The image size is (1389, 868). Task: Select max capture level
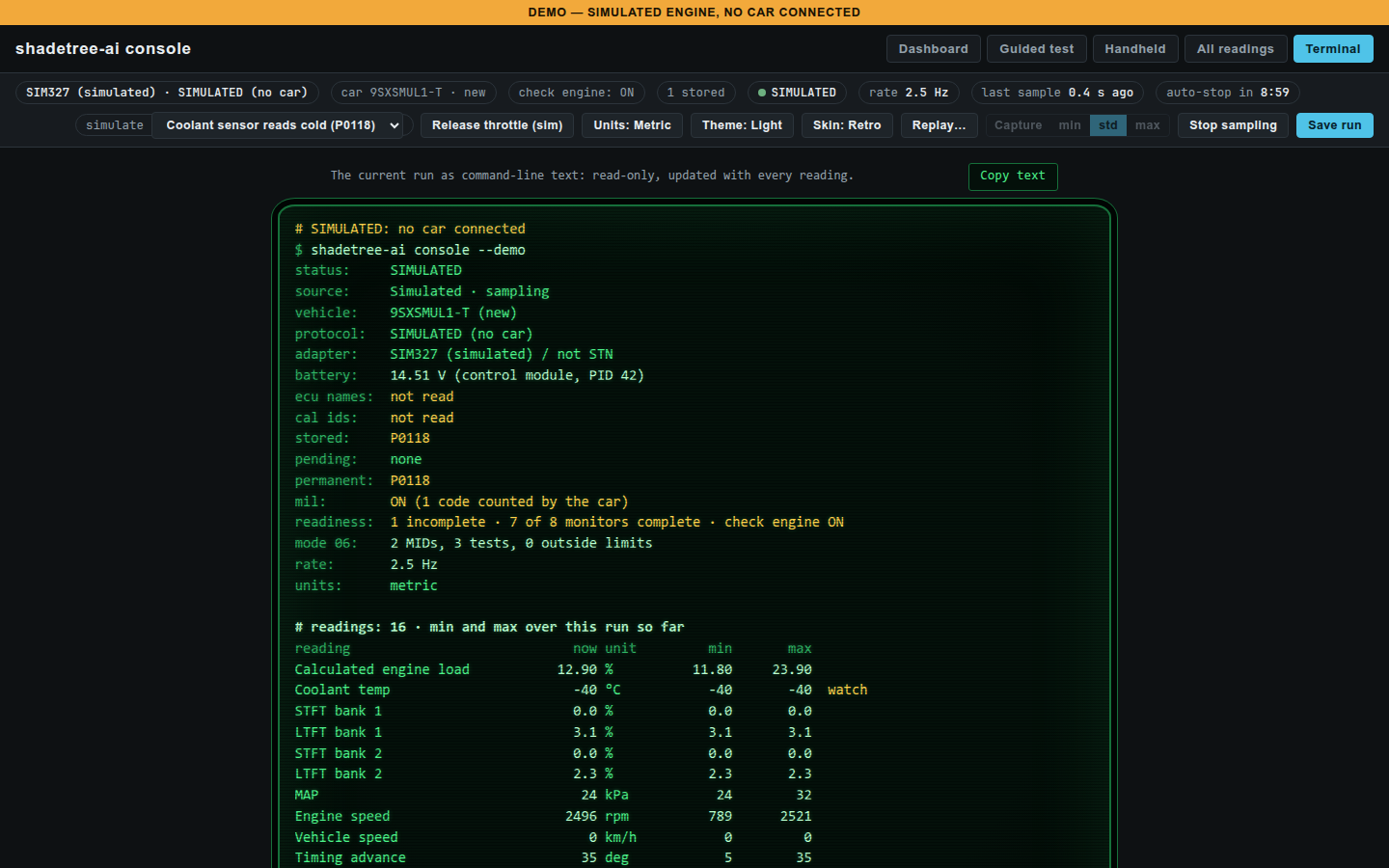click(1147, 125)
